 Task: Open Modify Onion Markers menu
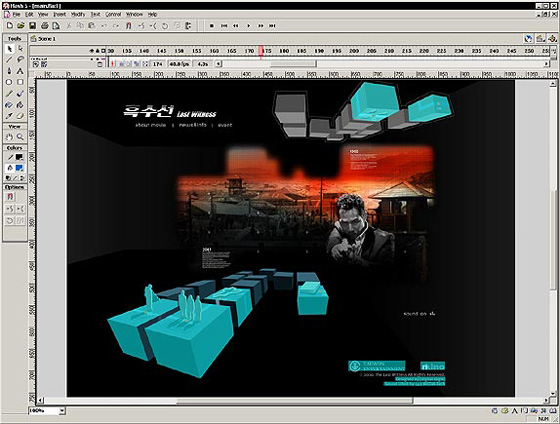145,64
